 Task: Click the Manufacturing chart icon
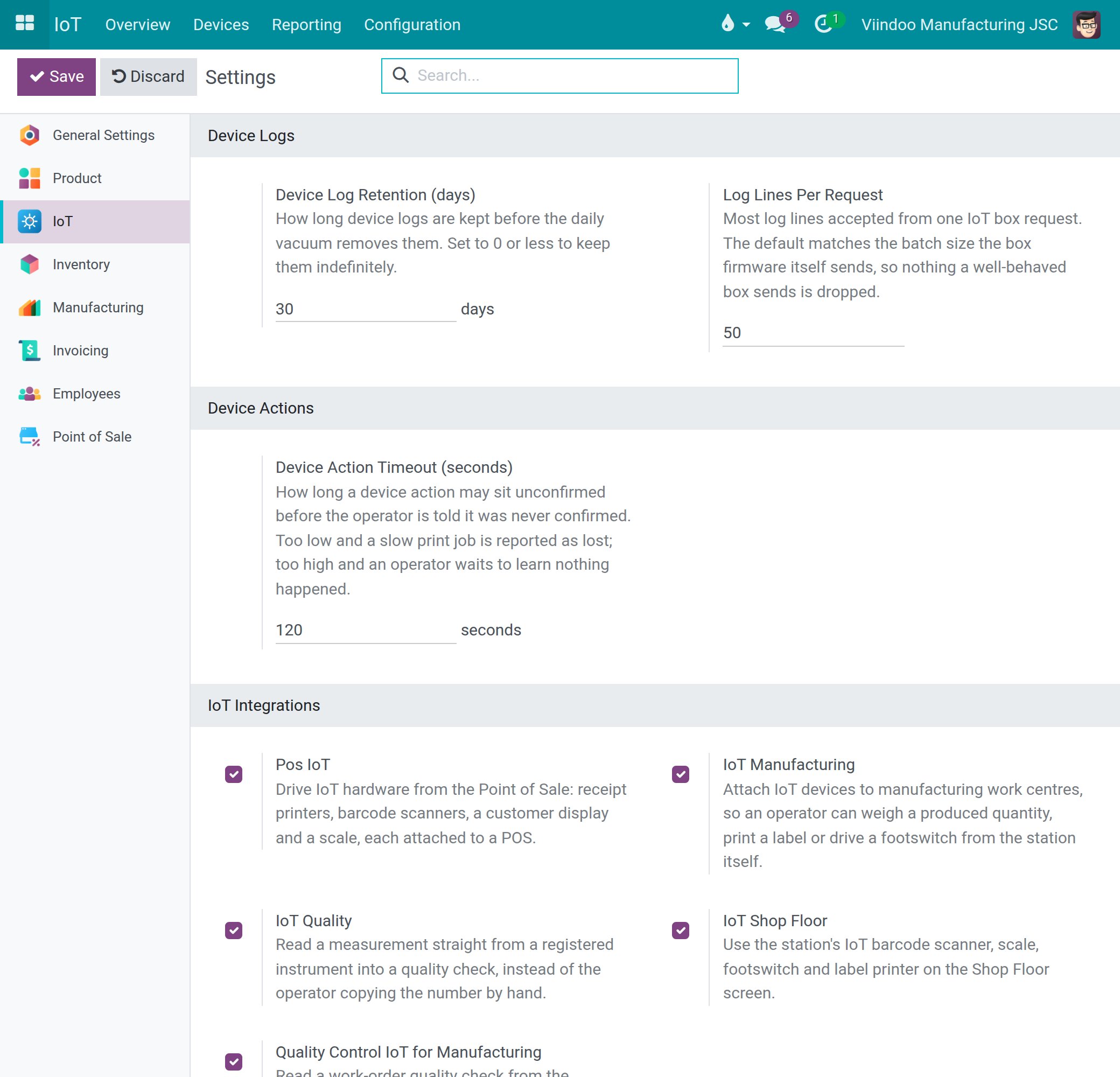(29, 307)
